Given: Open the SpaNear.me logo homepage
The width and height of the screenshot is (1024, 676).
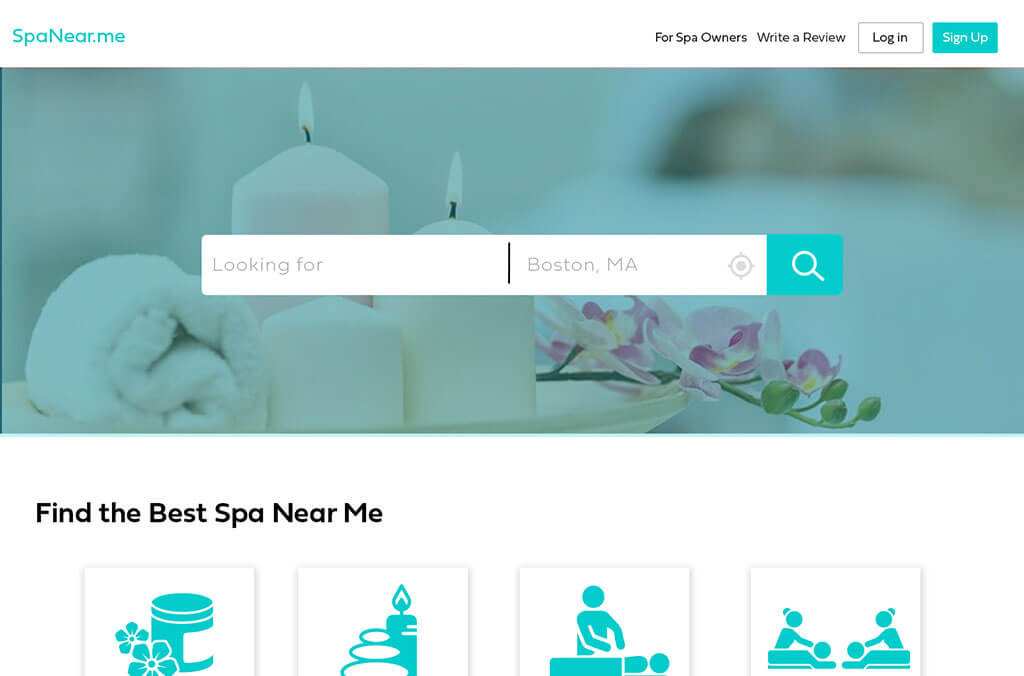Looking at the screenshot, I should coord(69,36).
